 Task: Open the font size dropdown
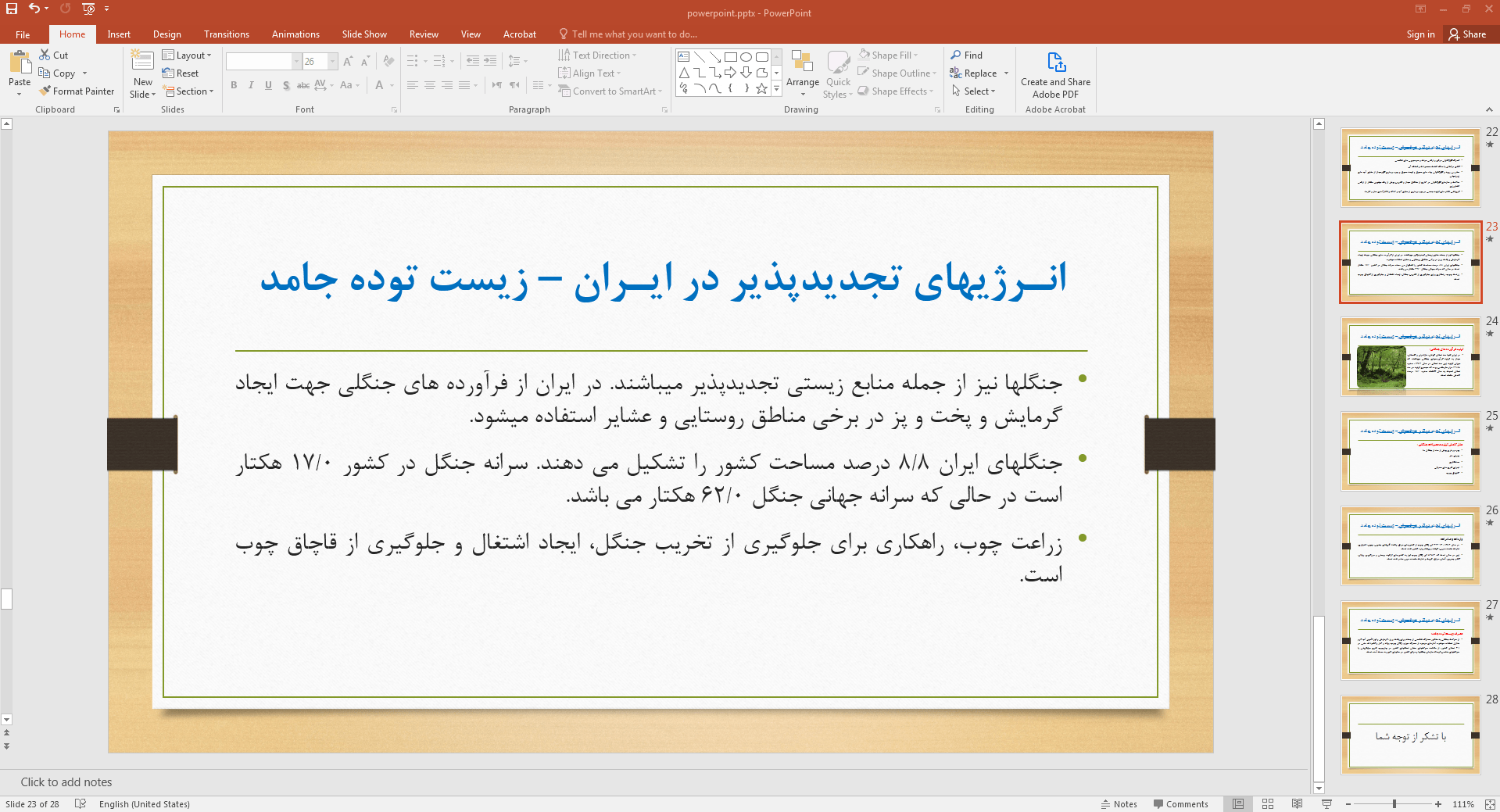pyautogui.click(x=332, y=62)
